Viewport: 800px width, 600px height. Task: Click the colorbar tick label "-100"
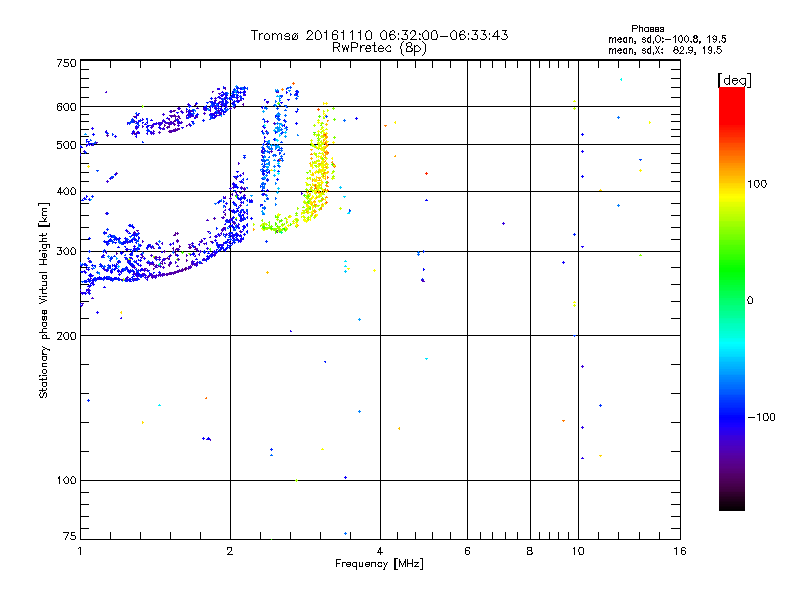[x=761, y=417]
